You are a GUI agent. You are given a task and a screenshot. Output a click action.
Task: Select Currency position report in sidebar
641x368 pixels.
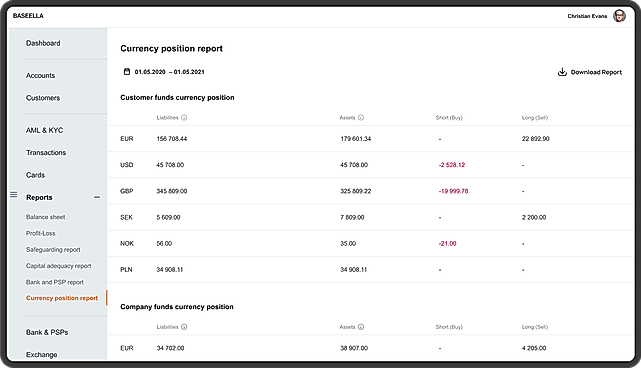pyautogui.click(x=62, y=298)
